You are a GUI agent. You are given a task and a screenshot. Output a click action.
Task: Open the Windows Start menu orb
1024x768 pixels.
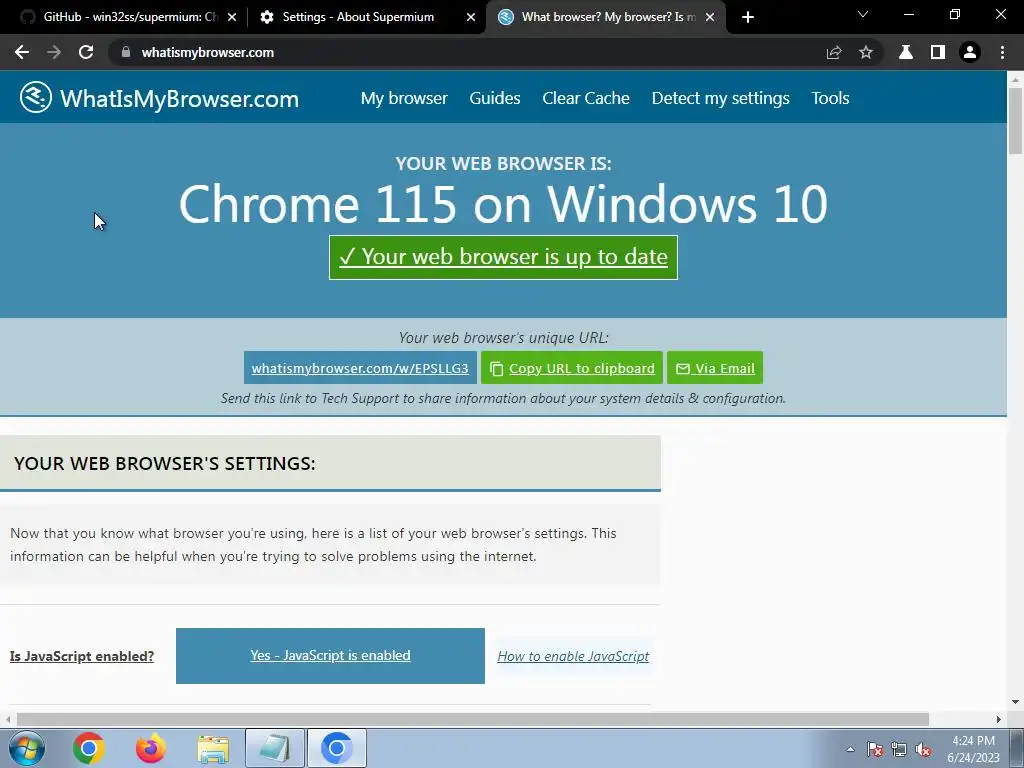click(x=26, y=748)
